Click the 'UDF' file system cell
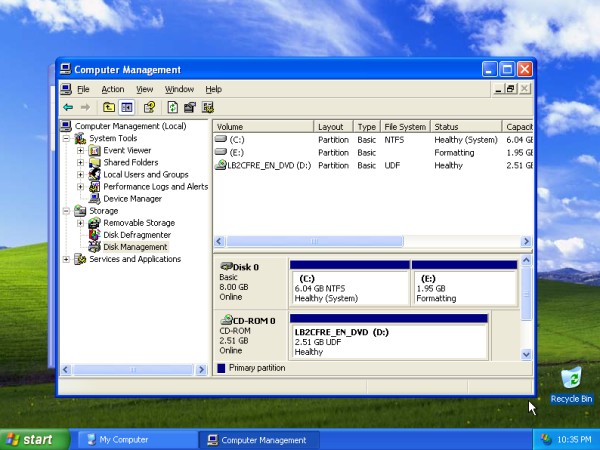600x450 pixels. (x=392, y=165)
